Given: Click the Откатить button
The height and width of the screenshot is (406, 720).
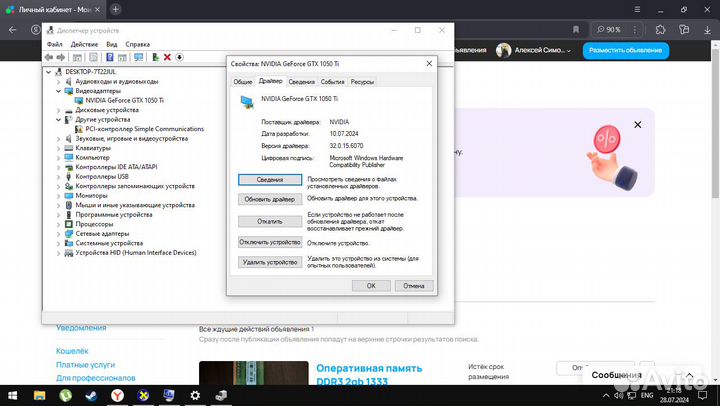Looking at the screenshot, I should pyautogui.click(x=270, y=221).
